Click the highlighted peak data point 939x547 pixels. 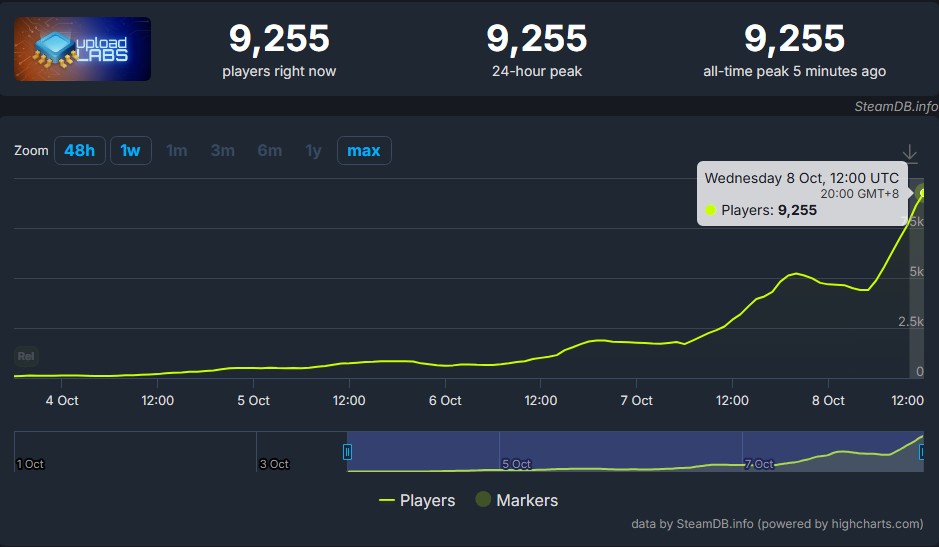point(923,190)
